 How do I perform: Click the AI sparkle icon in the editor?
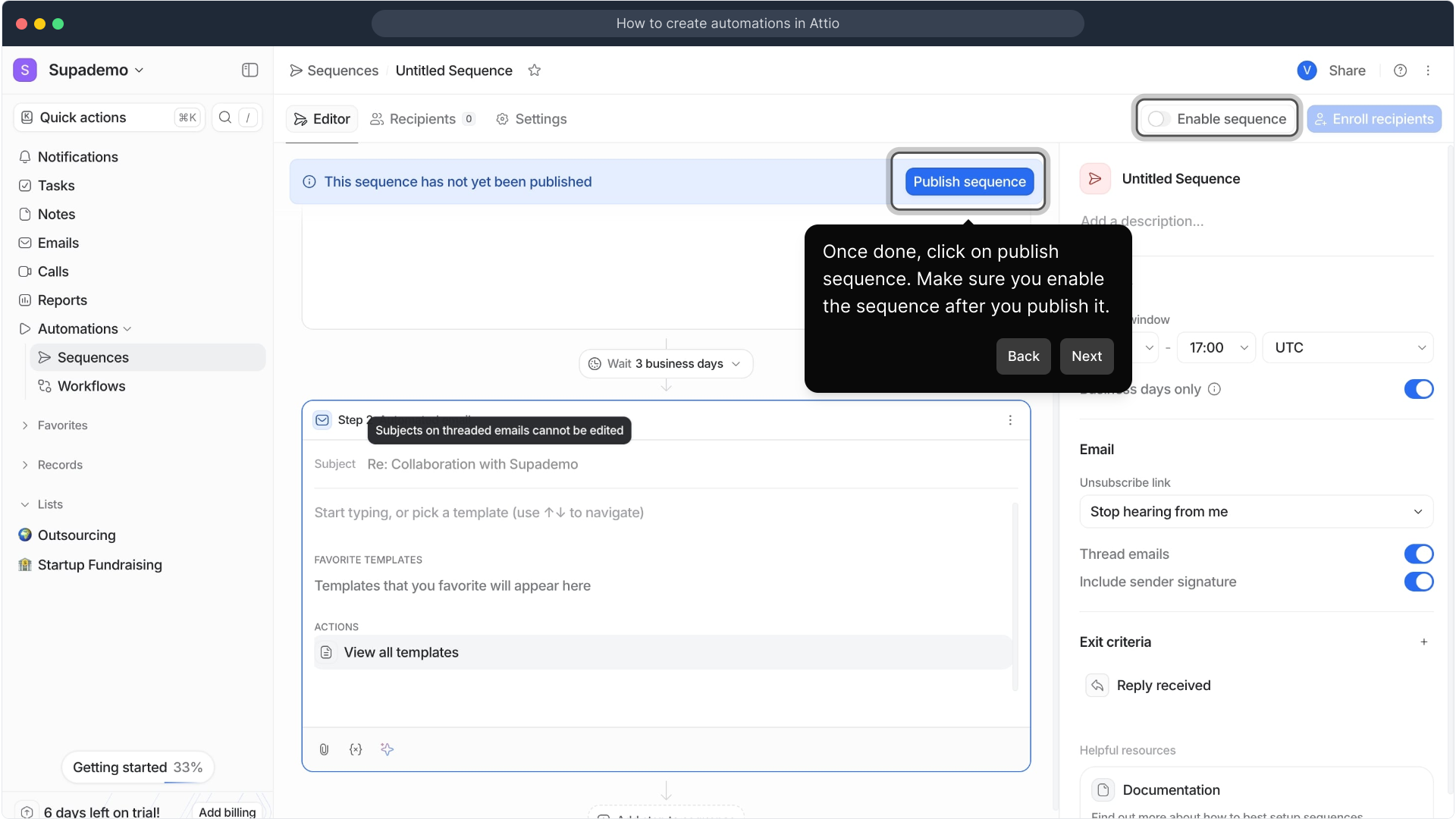(387, 749)
